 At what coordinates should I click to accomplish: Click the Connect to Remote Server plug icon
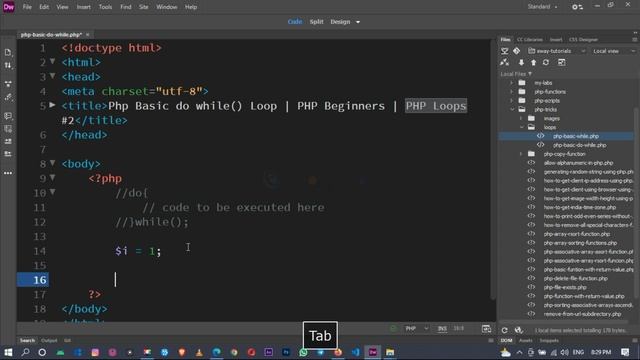coord(504,62)
